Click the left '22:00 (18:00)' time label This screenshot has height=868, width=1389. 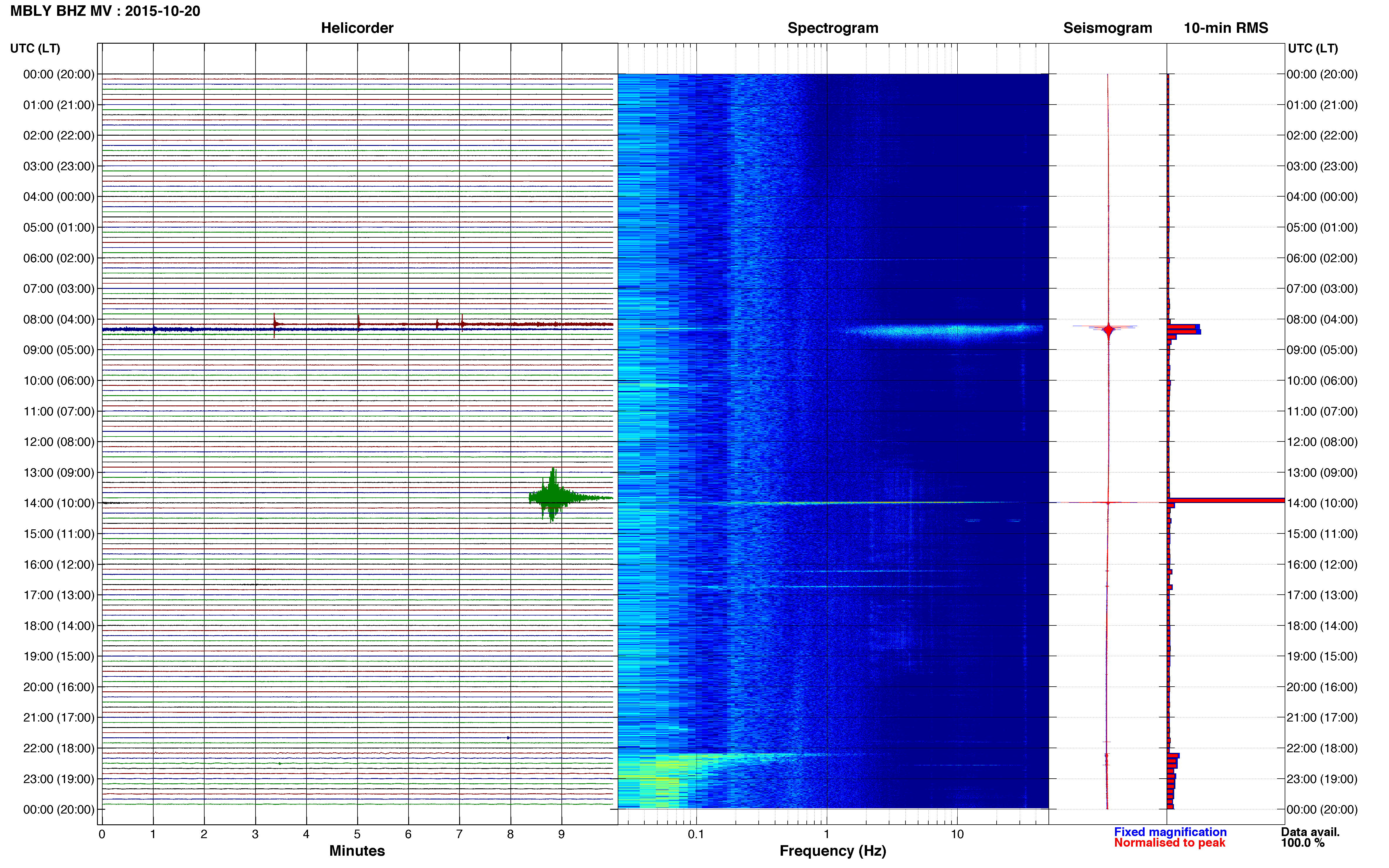pyautogui.click(x=59, y=748)
